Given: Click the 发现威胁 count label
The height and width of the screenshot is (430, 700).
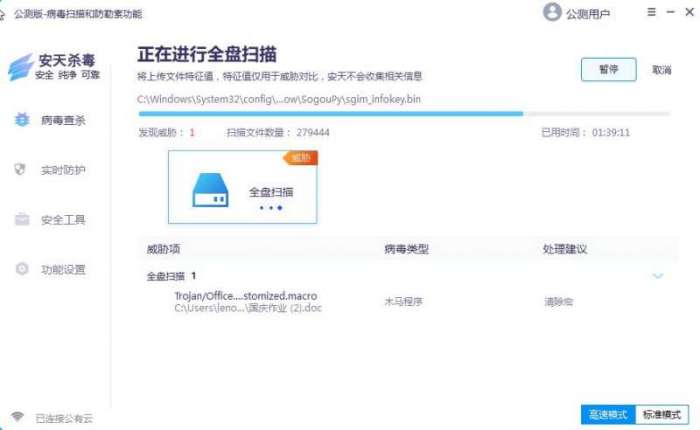Looking at the screenshot, I should [167, 132].
